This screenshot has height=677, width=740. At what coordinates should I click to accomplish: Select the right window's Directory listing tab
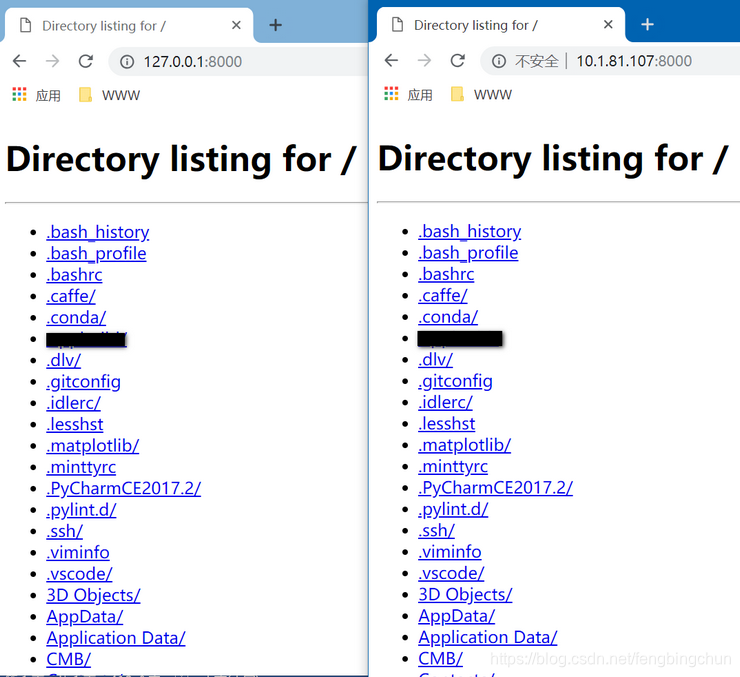[x=500, y=25]
